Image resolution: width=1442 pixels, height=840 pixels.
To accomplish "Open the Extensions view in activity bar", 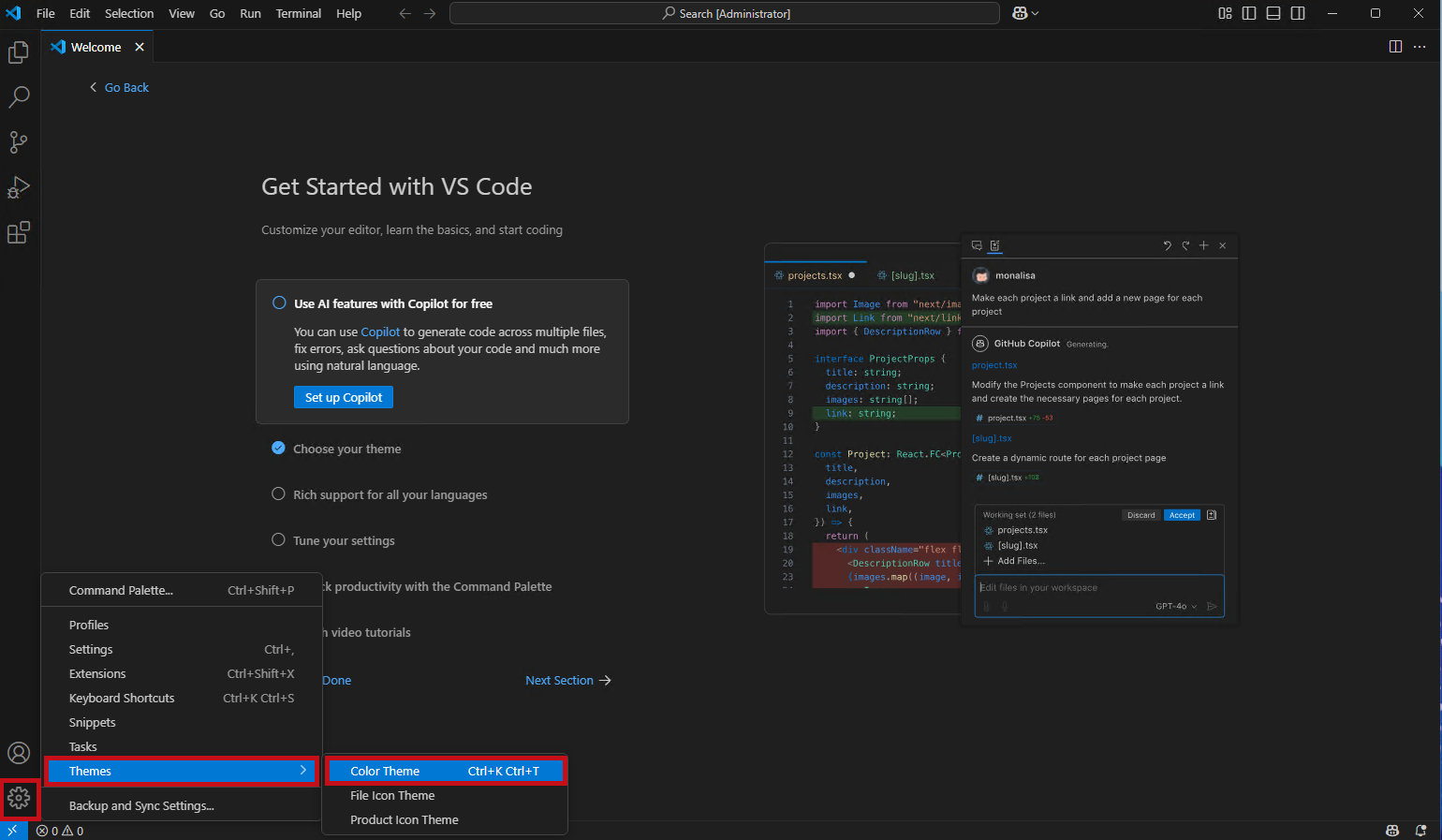I will 19,232.
